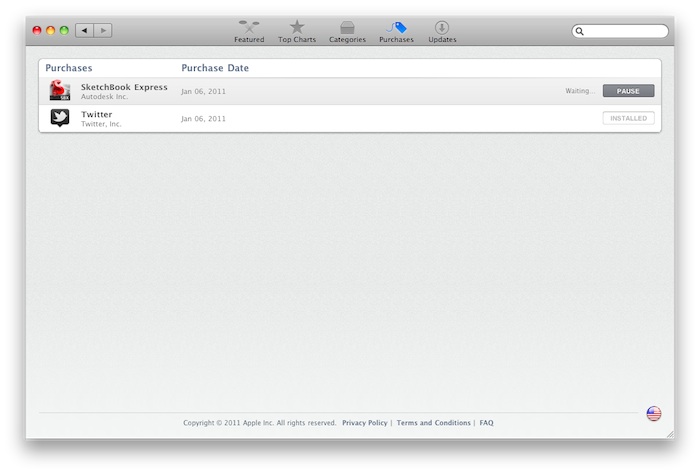Open the Featured section
This screenshot has width=700, height=474.
coord(249,32)
